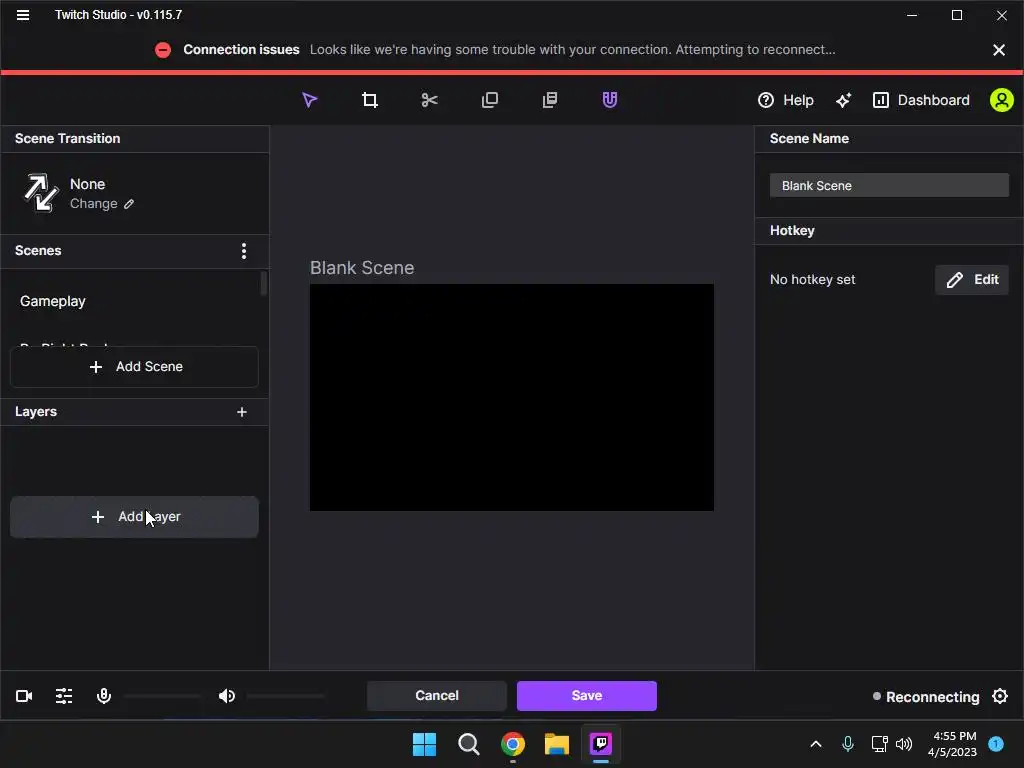This screenshot has height=768, width=1024.
Task: Adjust the speaker volume slider
Action: click(285, 696)
